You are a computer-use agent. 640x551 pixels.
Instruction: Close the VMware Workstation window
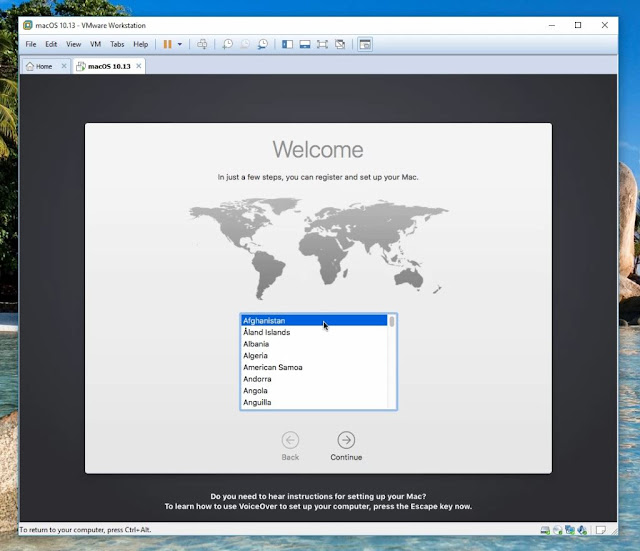tap(605, 25)
